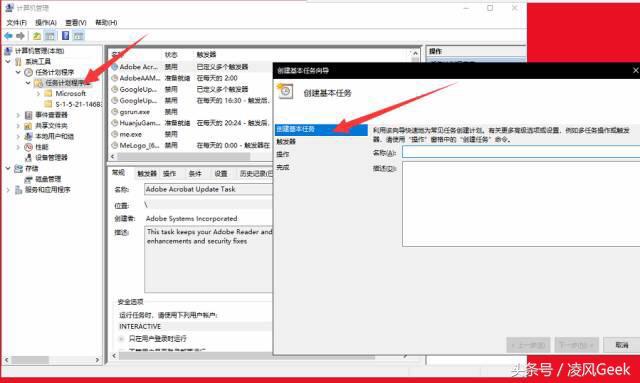Switch to the 条件 tab

coord(195,174)
